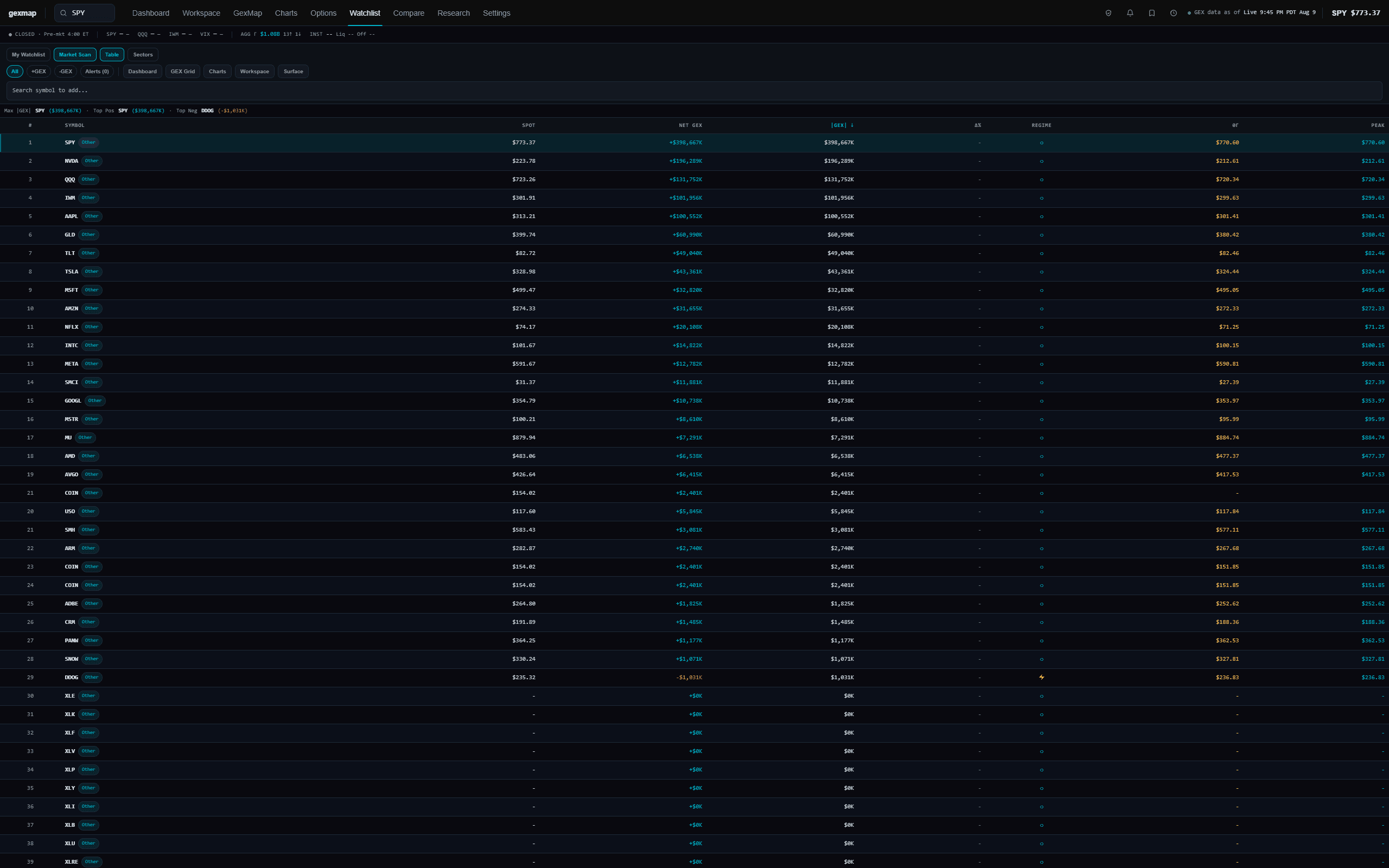Sort by # rank column header
1389x868 pixels.
30,125
